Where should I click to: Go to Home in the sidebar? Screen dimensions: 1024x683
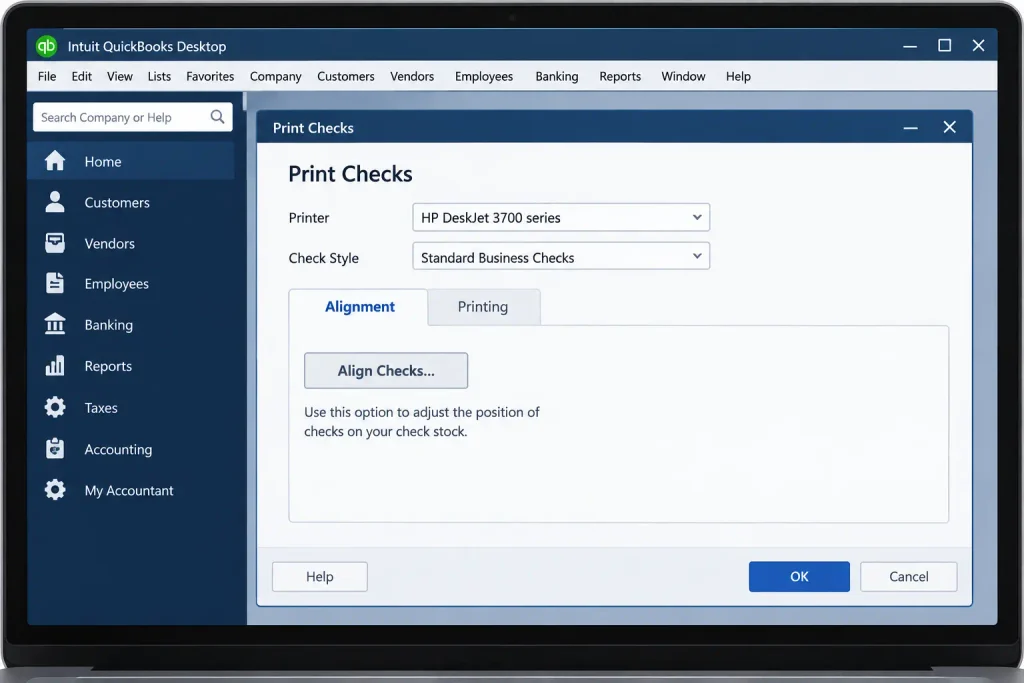[131, 161]
